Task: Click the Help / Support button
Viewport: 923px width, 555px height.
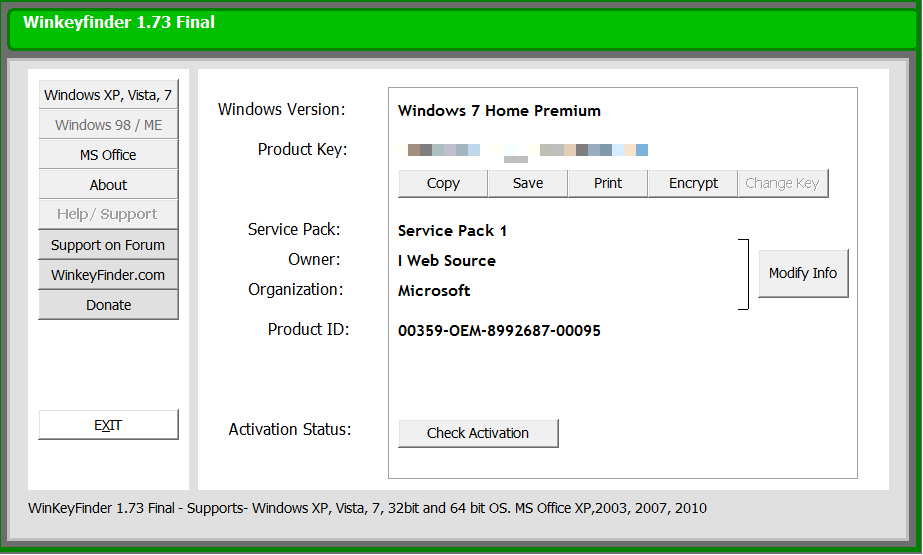Action: tap(108, 214)
